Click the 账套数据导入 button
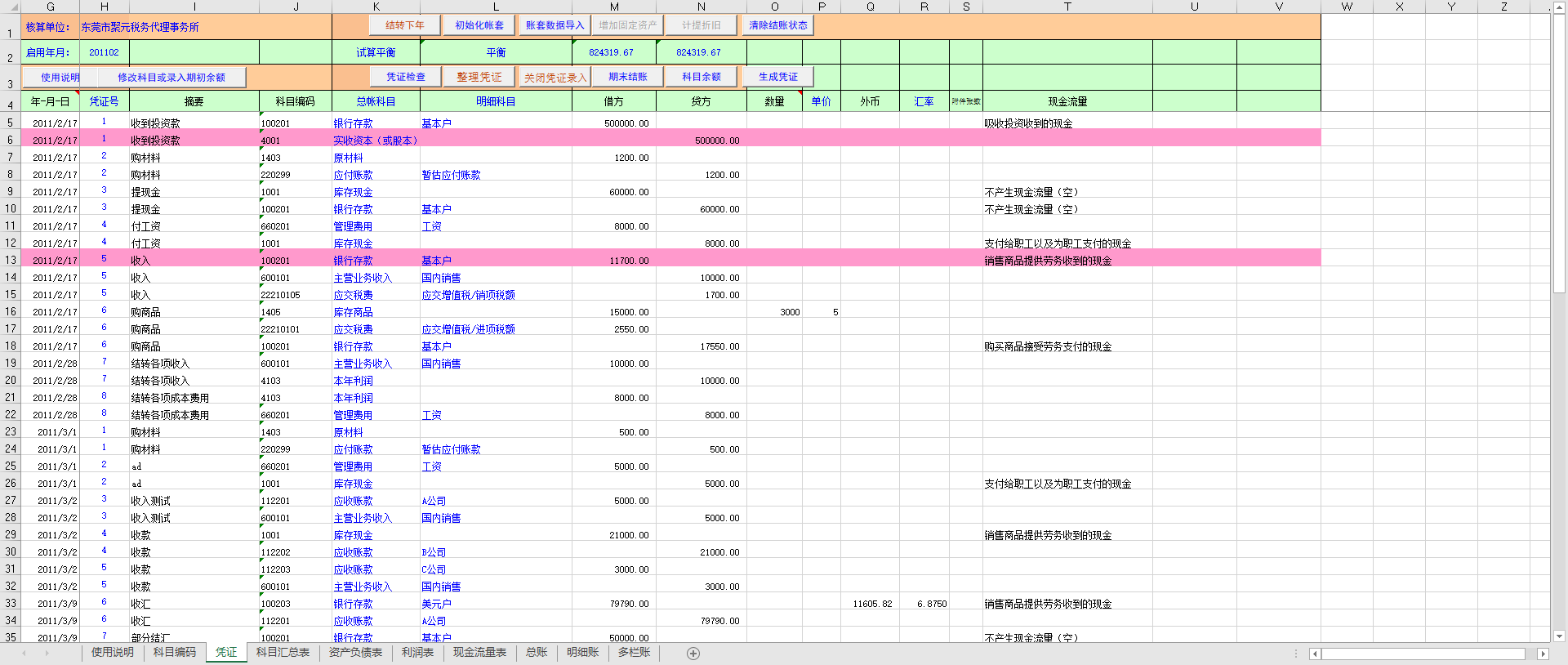 (555, 25)
